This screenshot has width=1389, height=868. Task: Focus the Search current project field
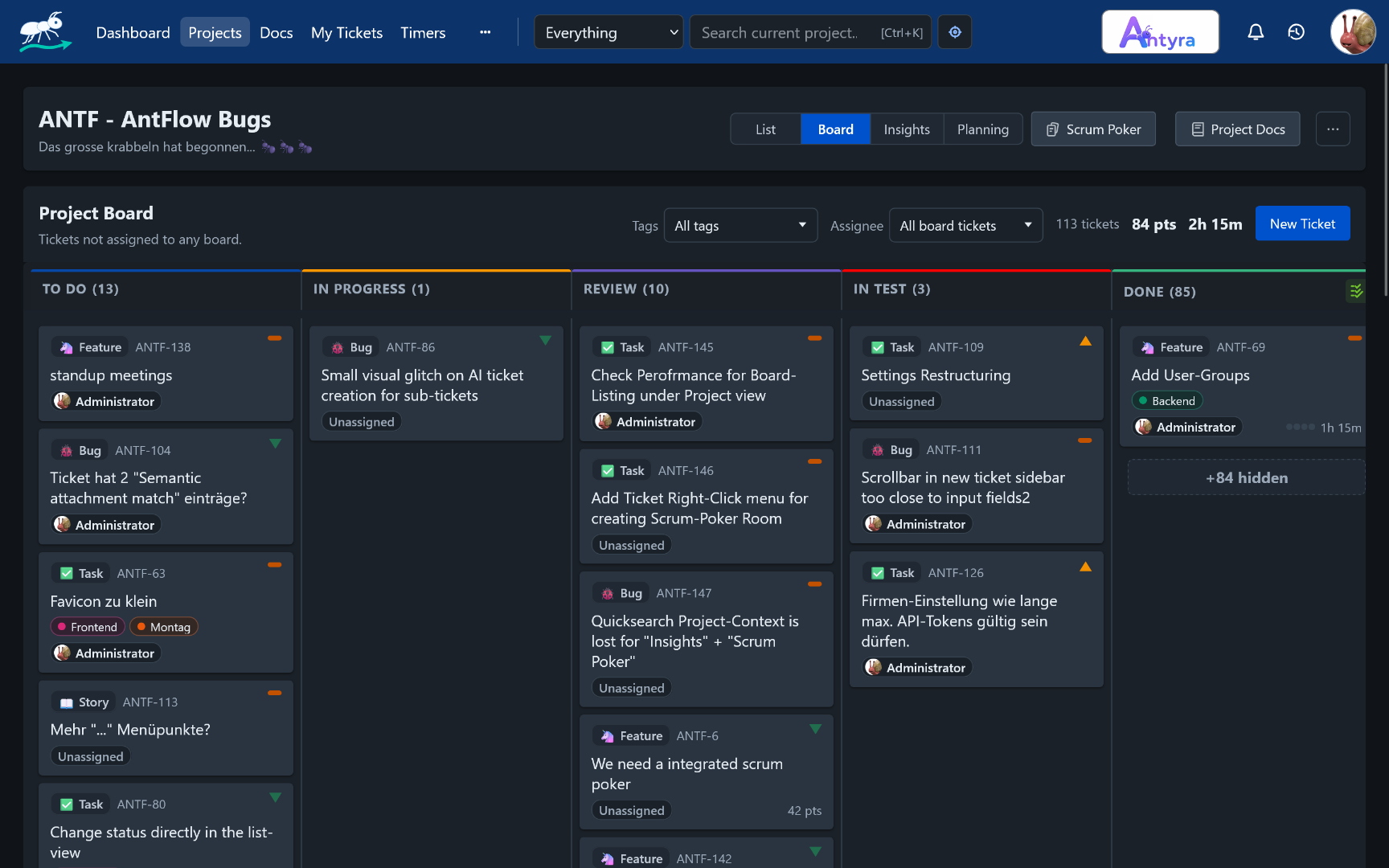810,32
